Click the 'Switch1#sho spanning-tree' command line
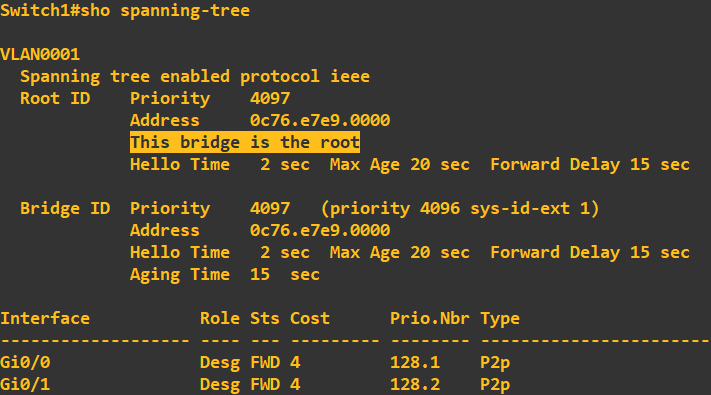Viewport: 711px width, 395px height. (125, 11)
